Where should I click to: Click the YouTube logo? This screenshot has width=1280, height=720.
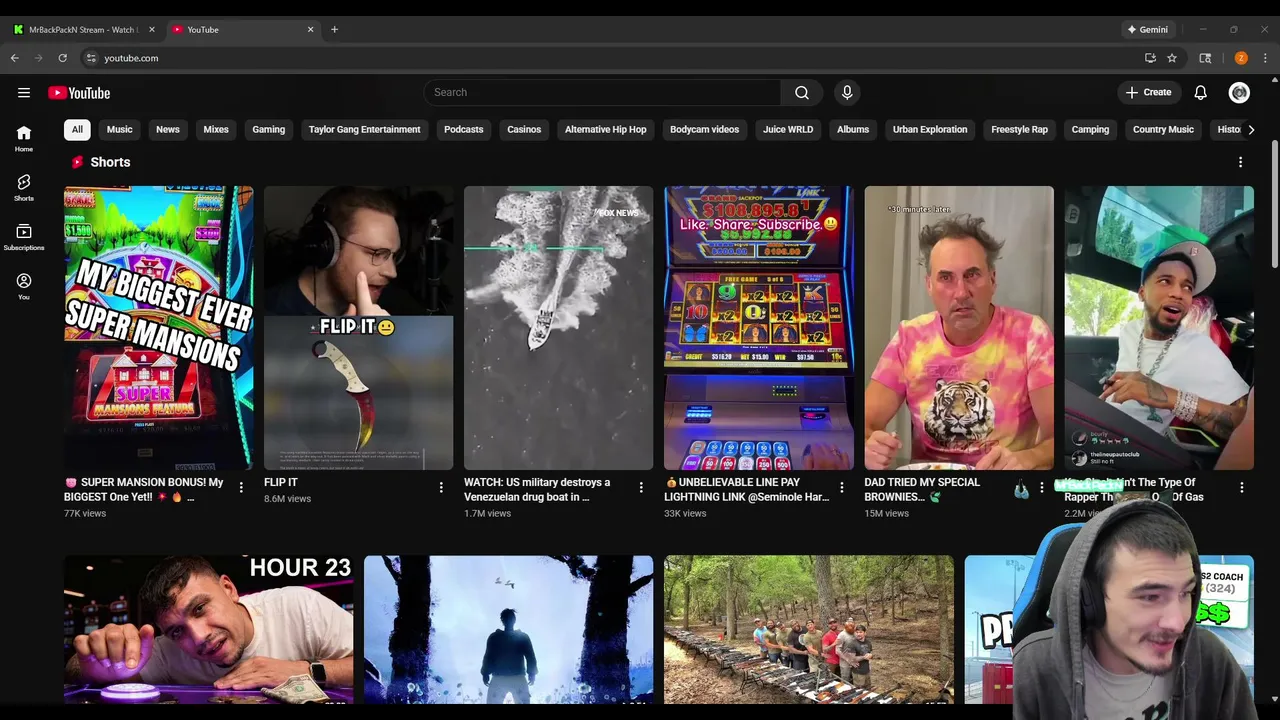pos(79,93)
